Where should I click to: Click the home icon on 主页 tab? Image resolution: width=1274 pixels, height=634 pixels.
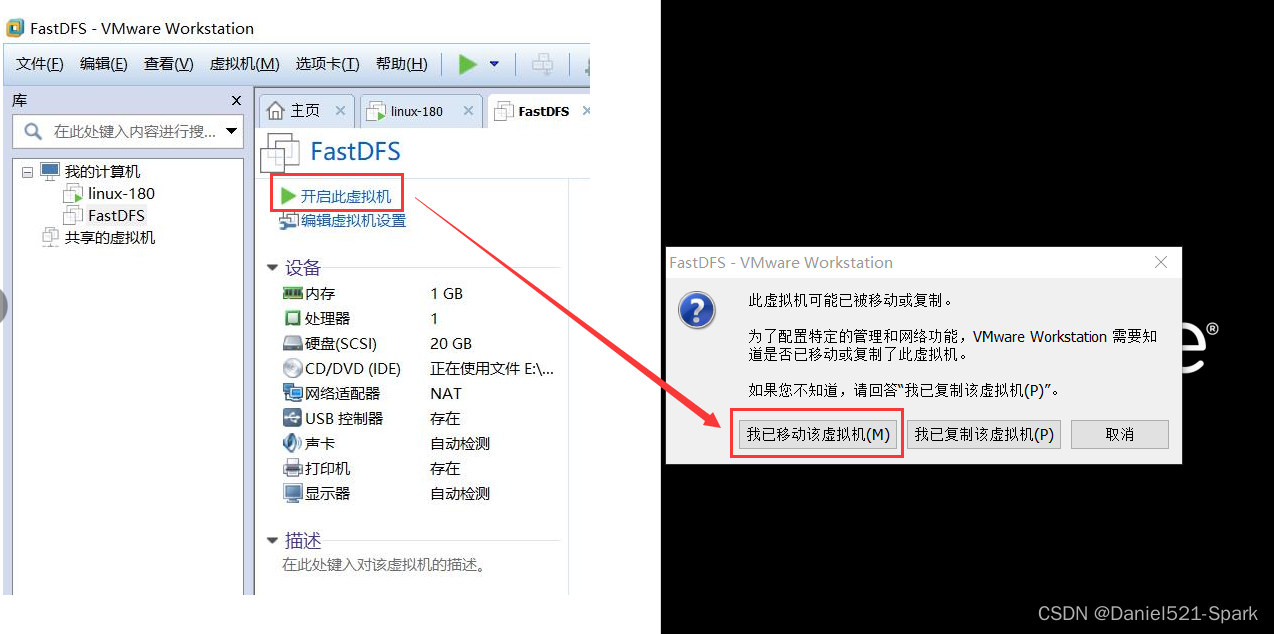pyautogui.click(x=276, y=110)
